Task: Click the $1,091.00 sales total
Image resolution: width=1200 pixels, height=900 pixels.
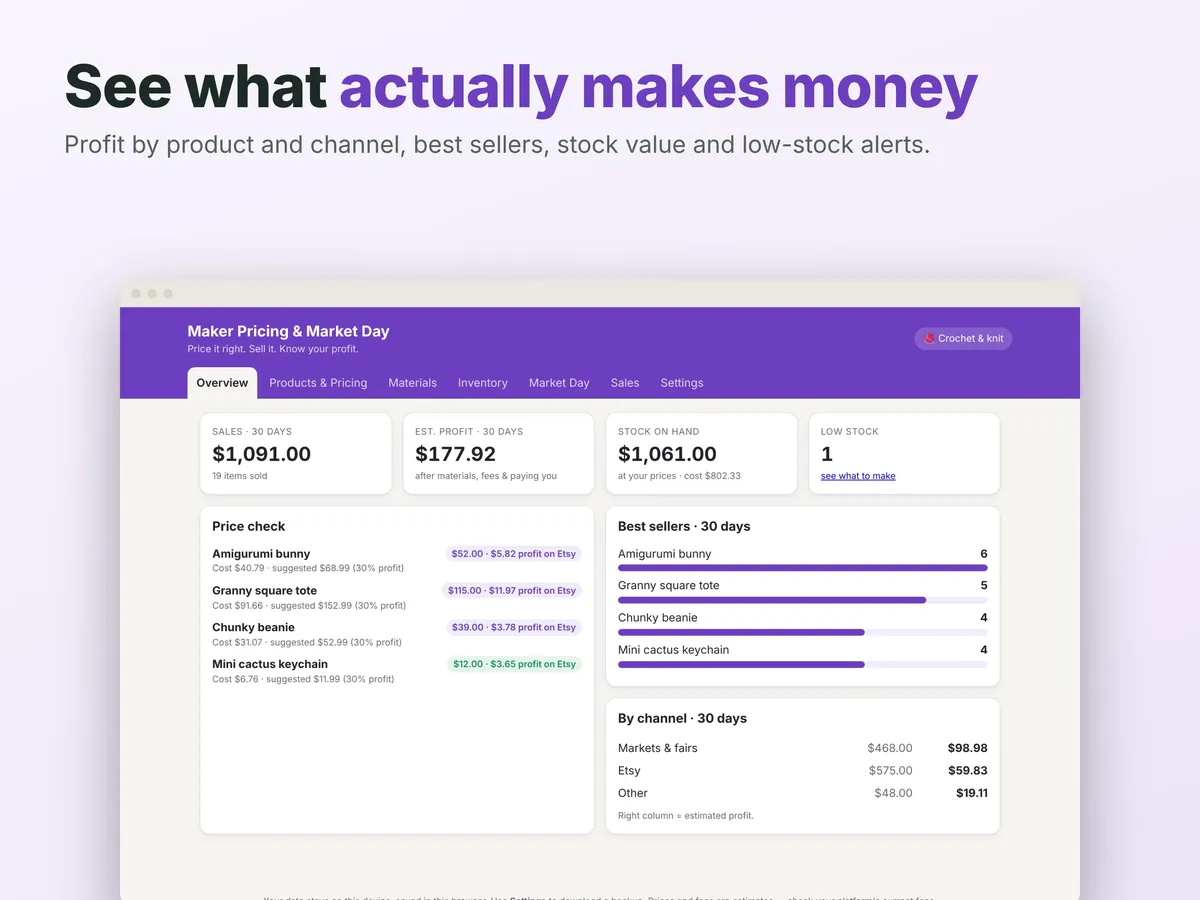Action: tap(261, 454)
